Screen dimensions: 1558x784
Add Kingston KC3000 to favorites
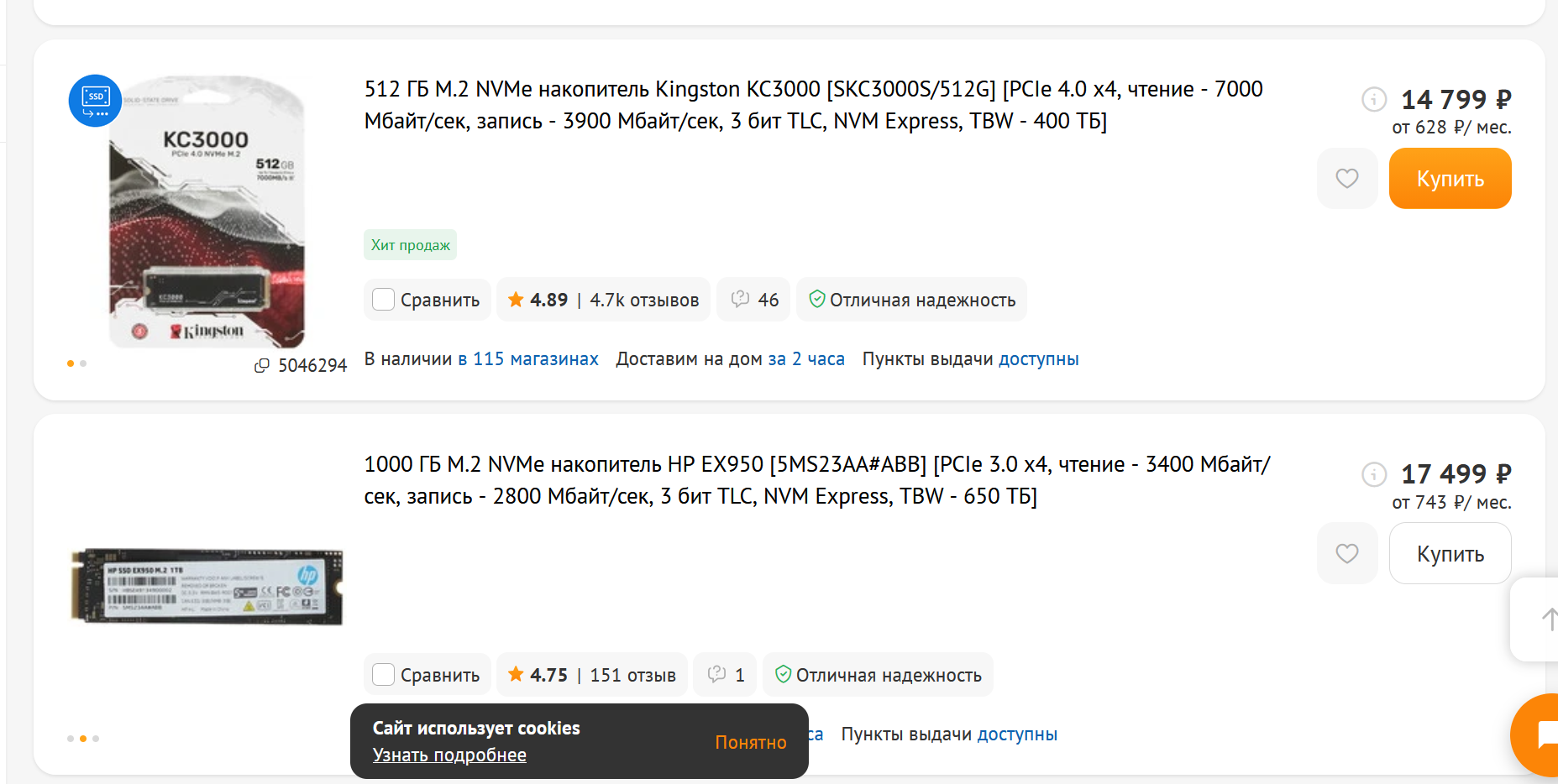(x=1346, y=178)
